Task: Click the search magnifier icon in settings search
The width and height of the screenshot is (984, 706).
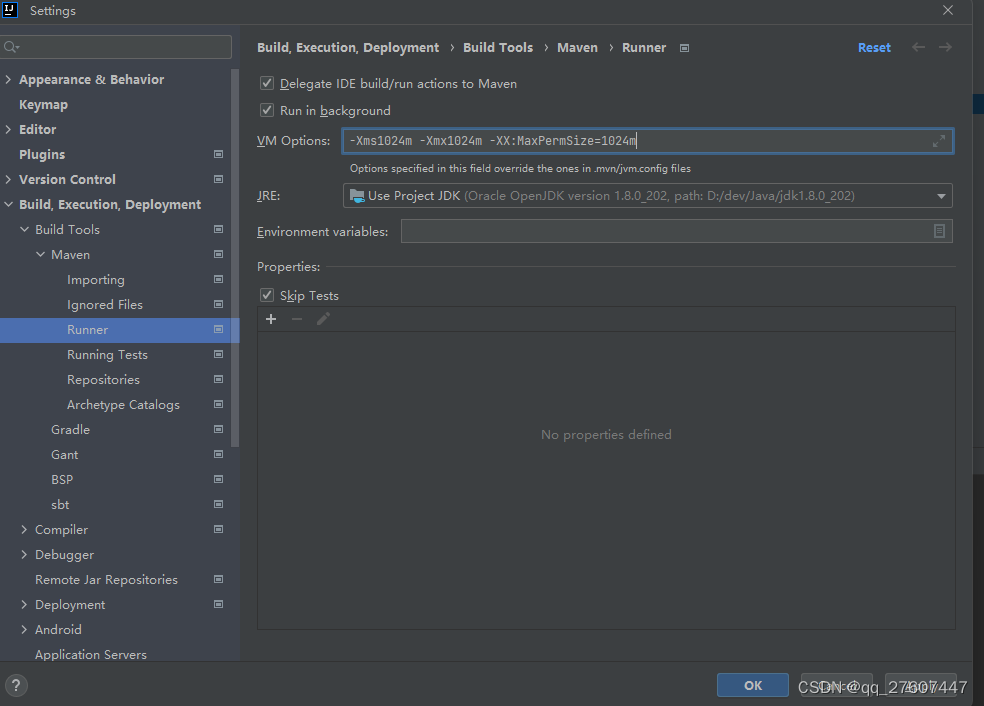Action: 11,47
